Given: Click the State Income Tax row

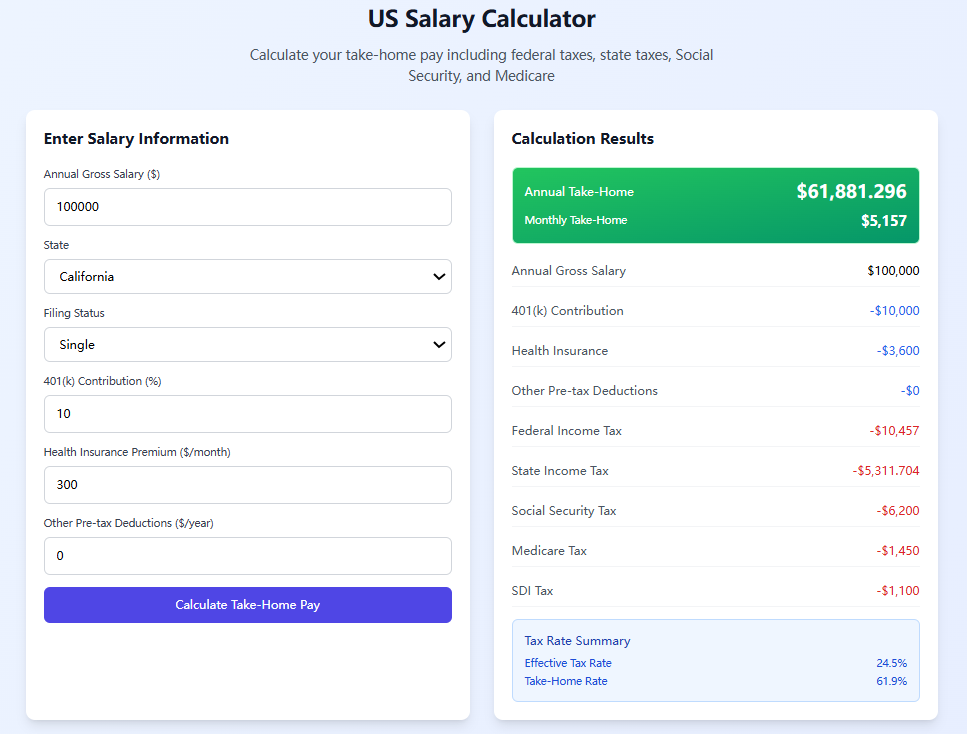Looking at the screenshot, I should tap(715, 470).
